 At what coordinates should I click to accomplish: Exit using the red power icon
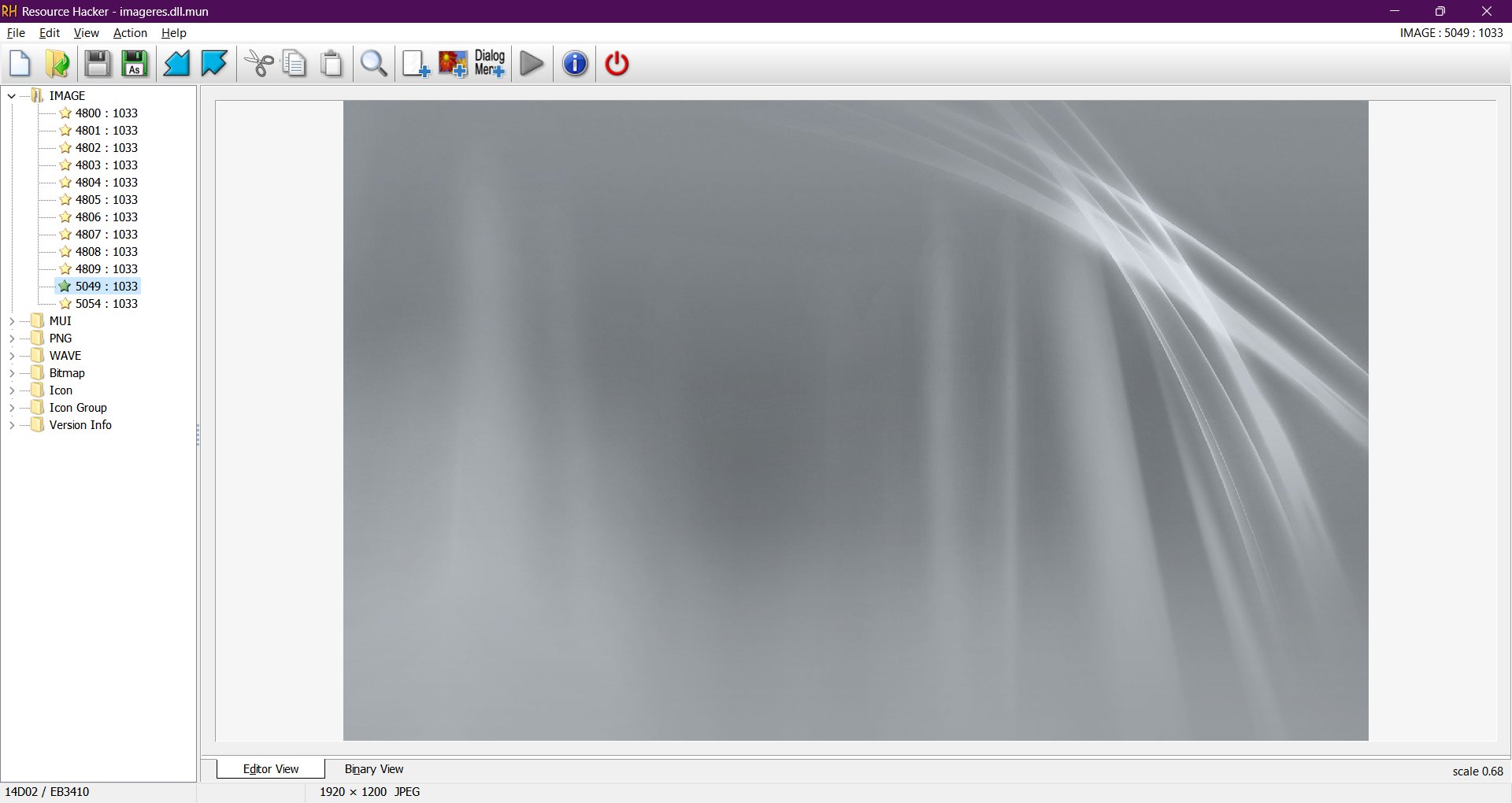(x=616, y=64)
